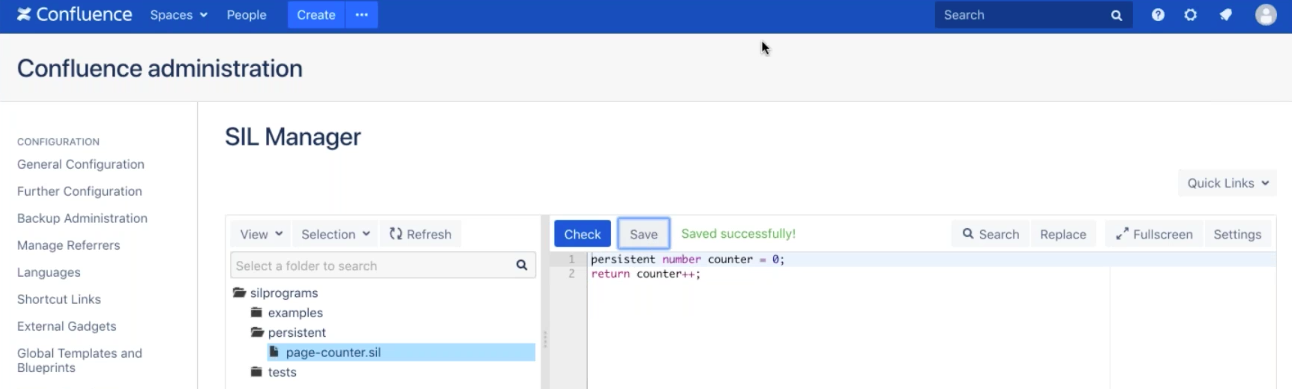
Task: Click the Confluence logo in header
Action: point(75,15)
